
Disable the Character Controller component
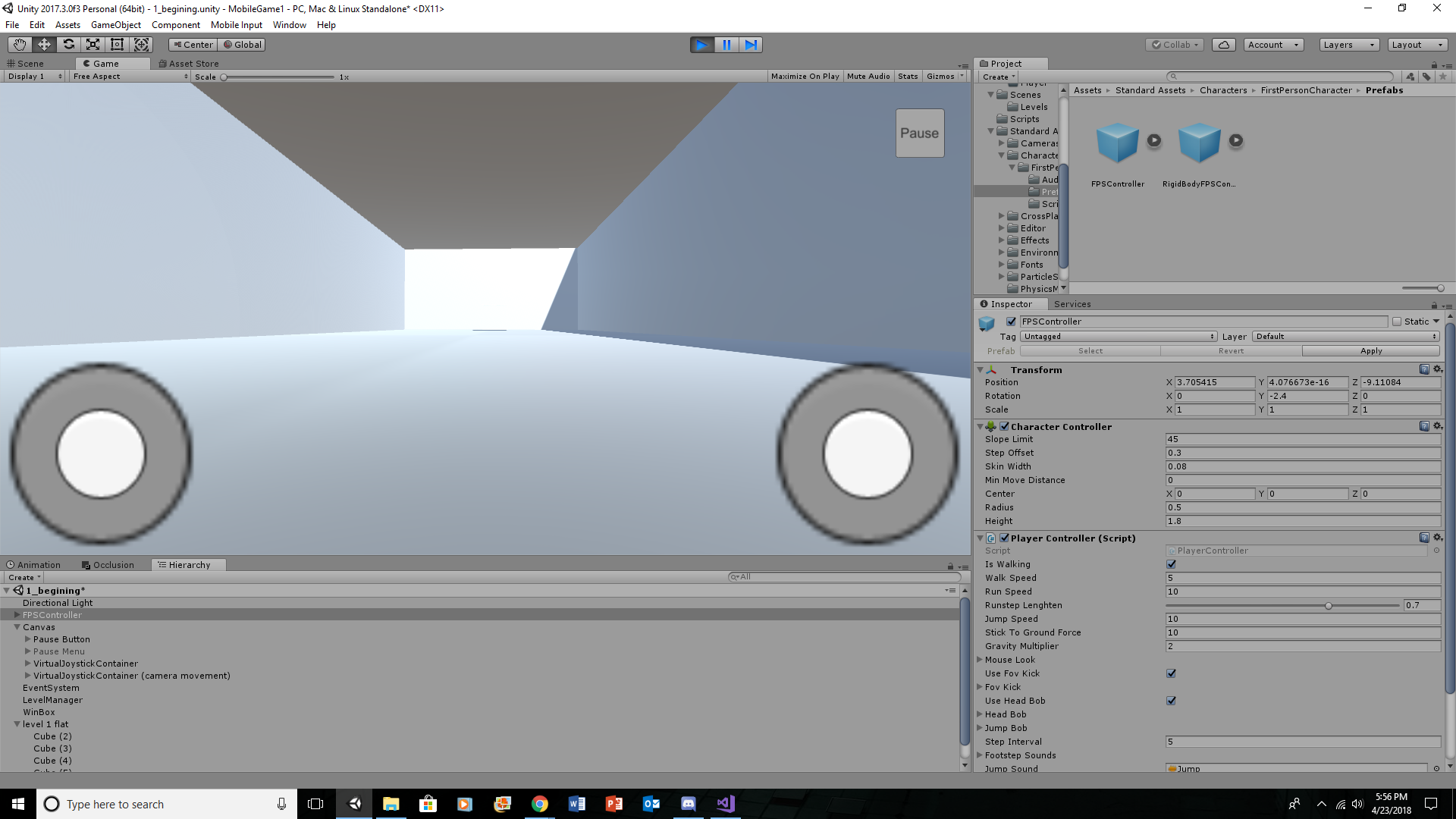coord(1005,426)
